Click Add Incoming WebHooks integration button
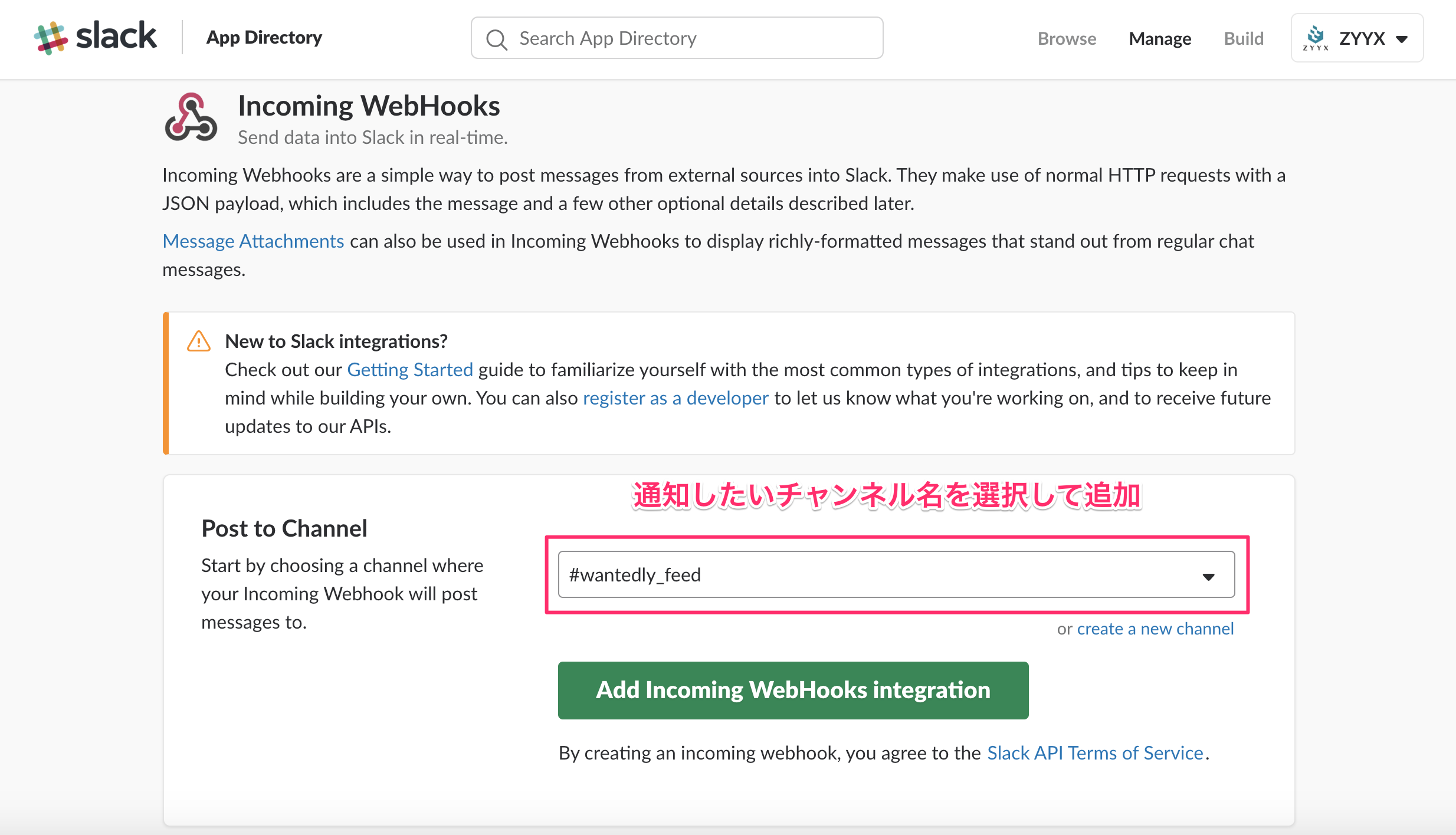Screen dimensions: 1456x835 pos(793,690)
